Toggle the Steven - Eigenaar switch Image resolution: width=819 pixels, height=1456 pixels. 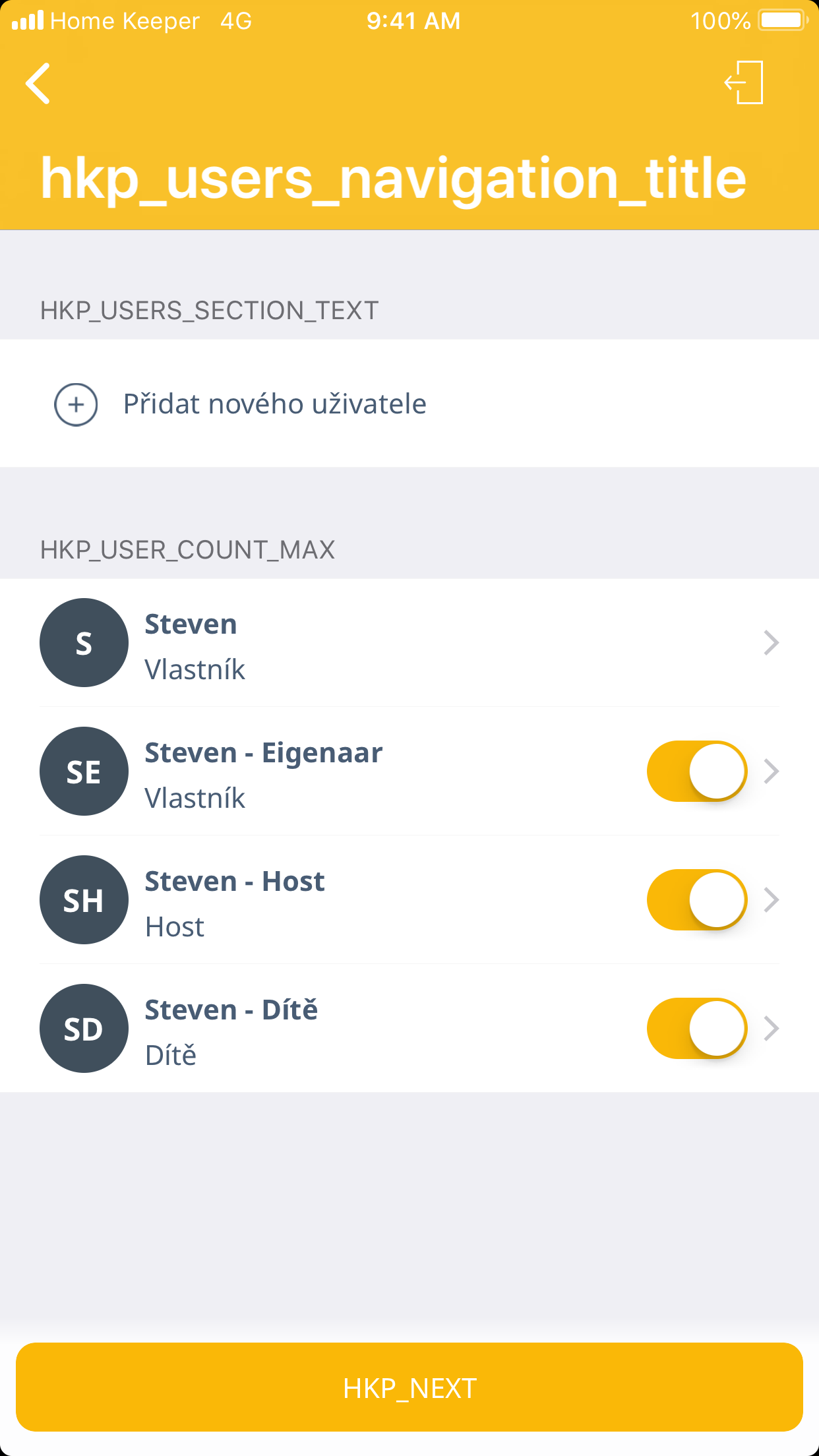point(696,771)
